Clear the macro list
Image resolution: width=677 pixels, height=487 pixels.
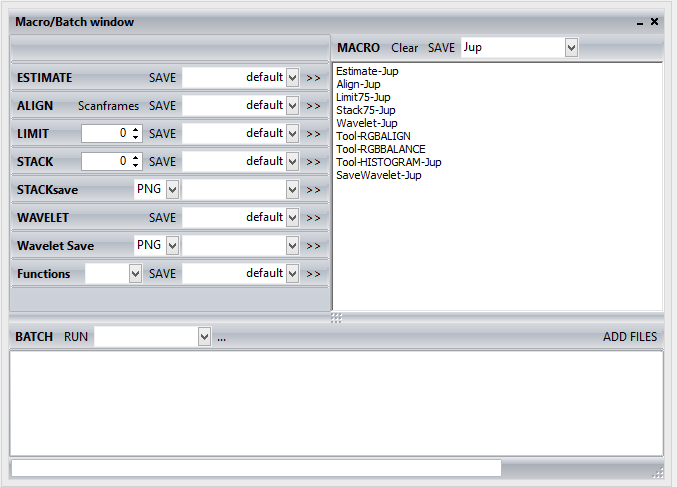[x=405, y=47]
